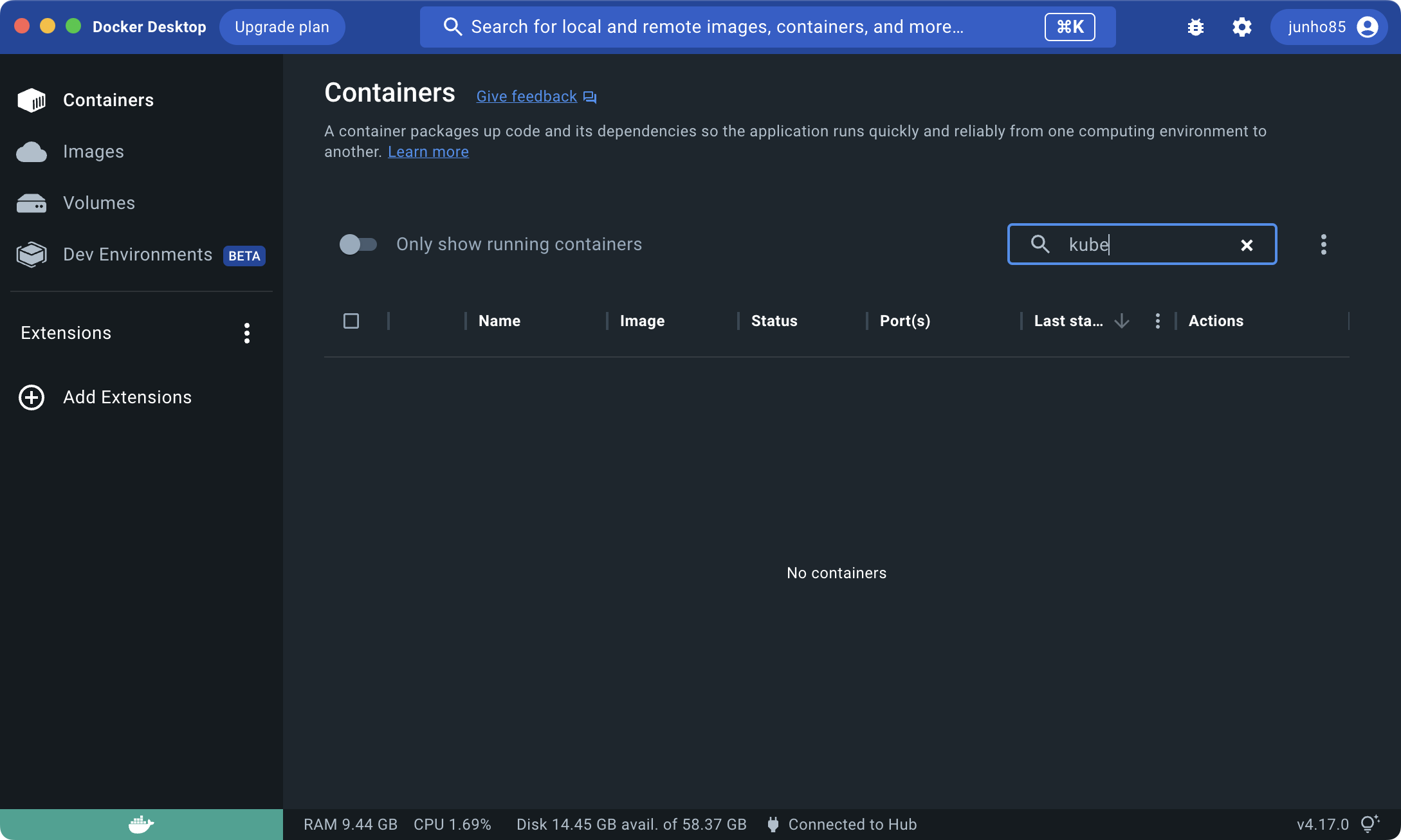Click the Add Extensions plus icon
The width and height of the screenshot is (1401, 840).
pyautogui.click(x=32, y=397)
